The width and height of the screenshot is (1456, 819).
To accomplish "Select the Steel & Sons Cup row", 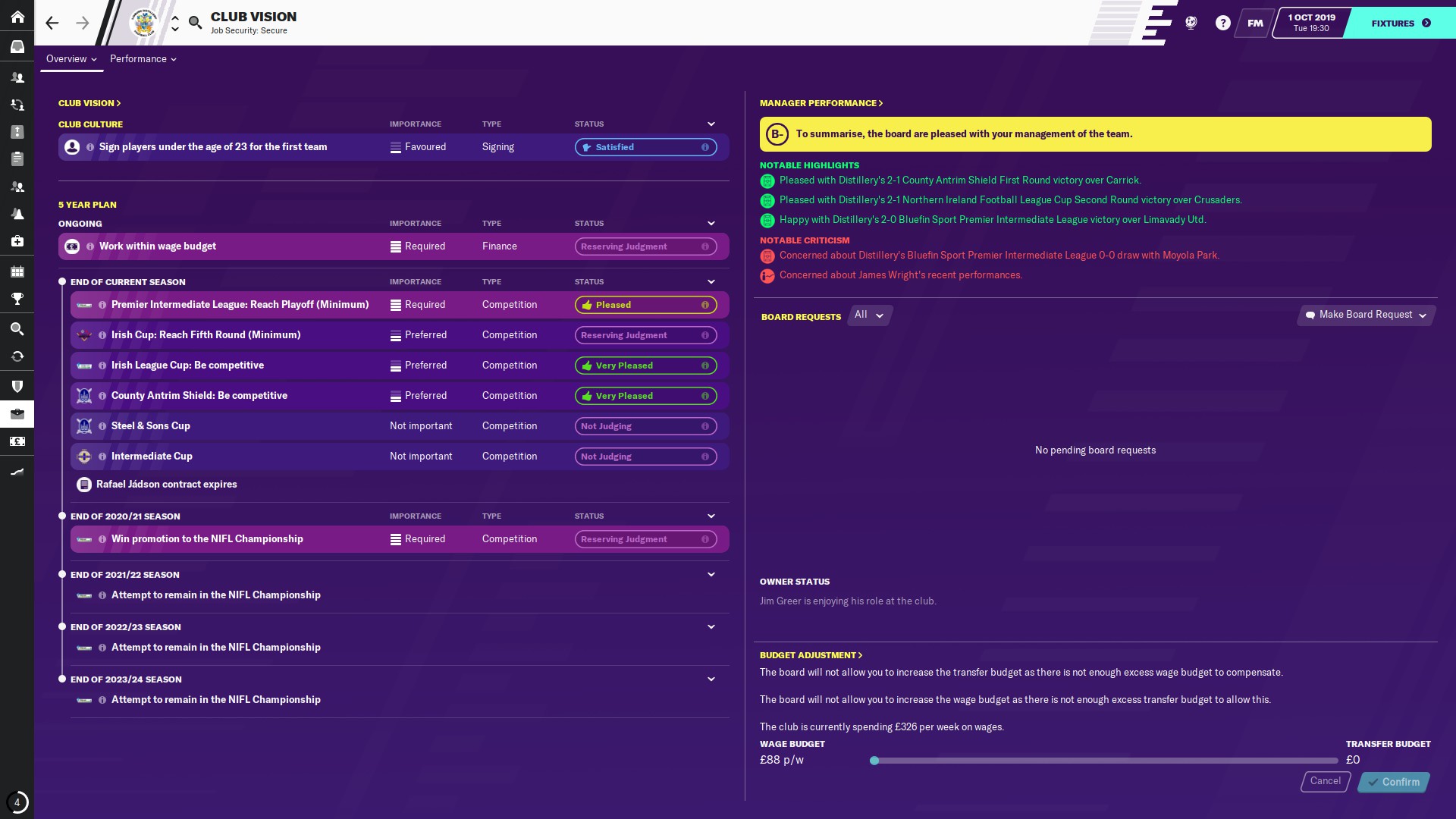I will pos(400,426).
